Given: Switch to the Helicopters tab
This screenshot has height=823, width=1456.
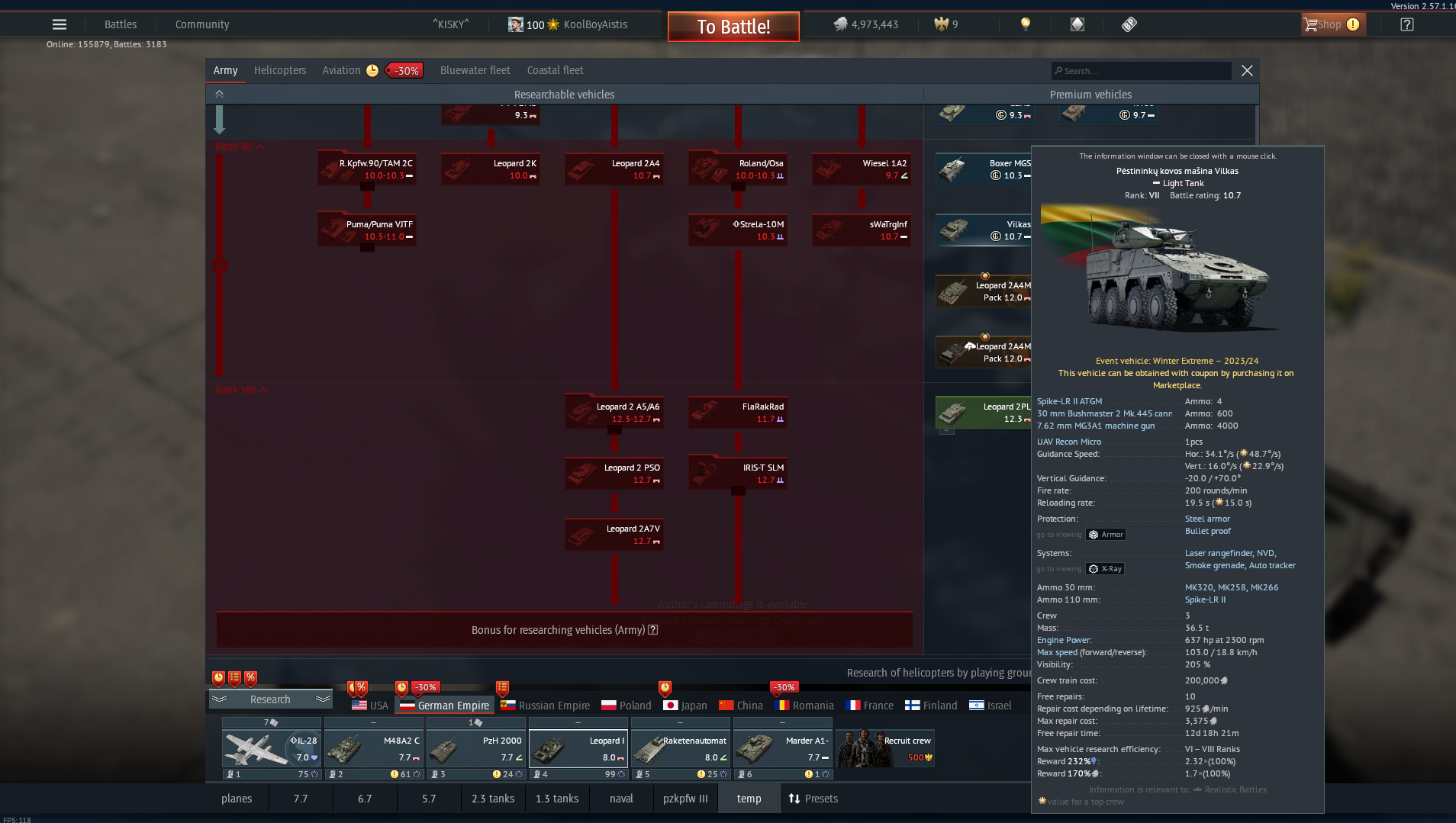Looking at the screenshot, I should point(280,70).
